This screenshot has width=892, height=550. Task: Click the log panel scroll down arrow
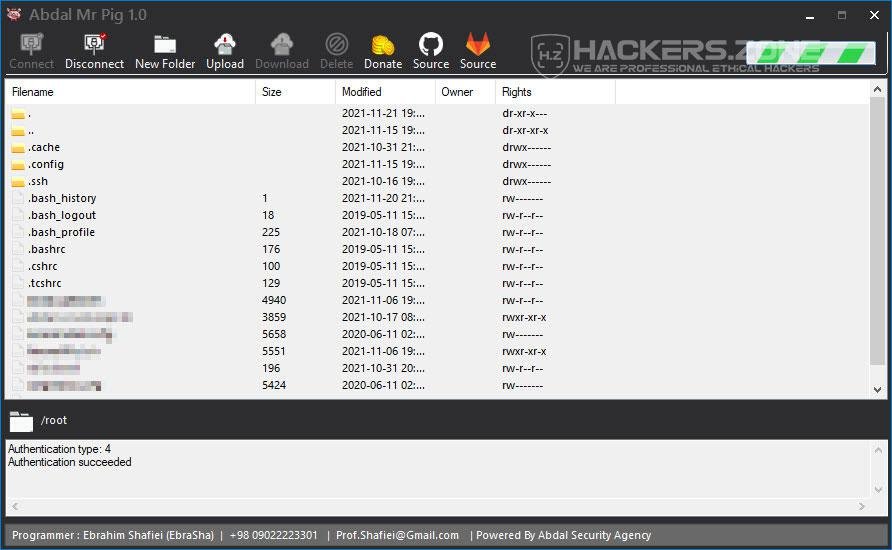pyautogui.click(x=878, y=490)
